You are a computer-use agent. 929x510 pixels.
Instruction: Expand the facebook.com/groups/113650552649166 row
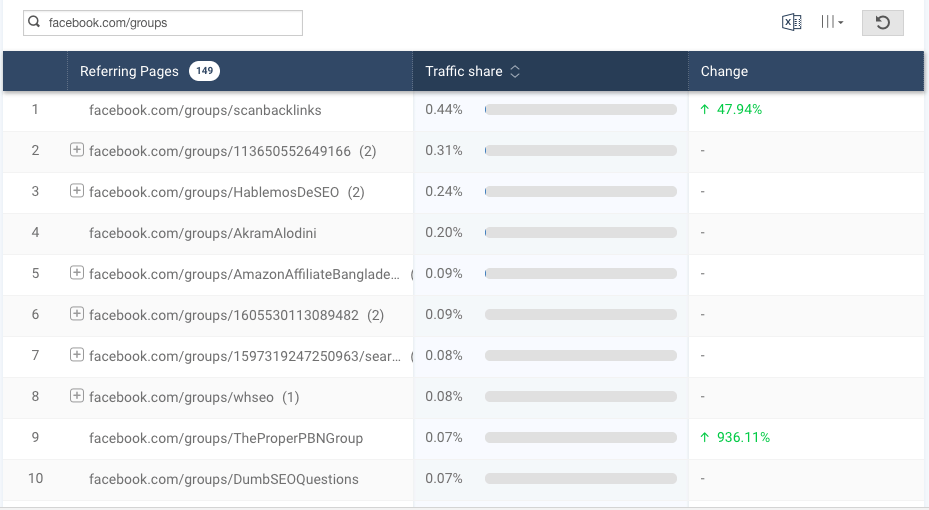coord(77,150)
